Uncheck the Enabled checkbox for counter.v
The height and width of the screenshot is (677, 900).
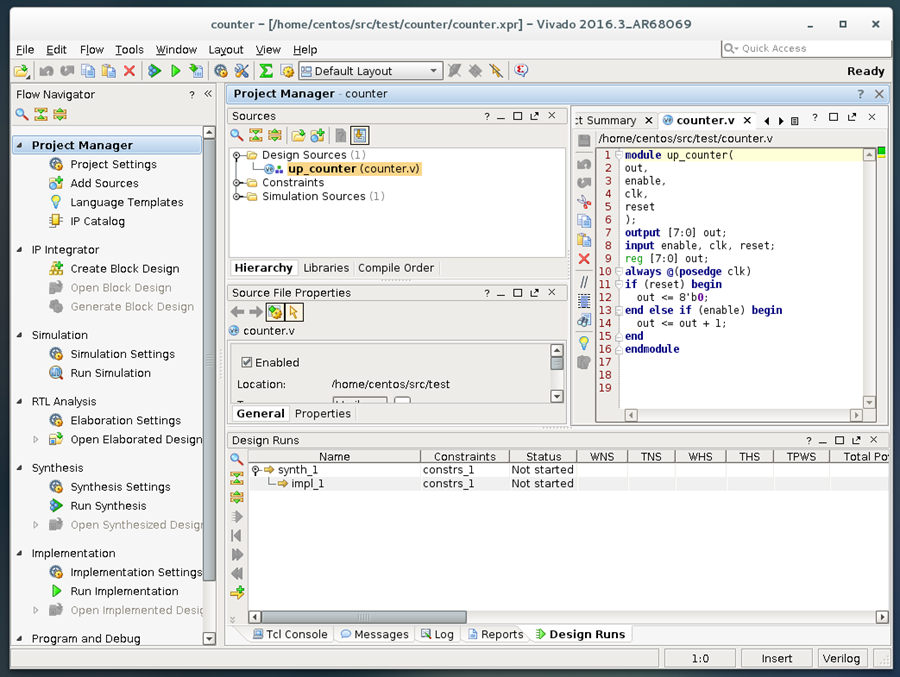[247, 362]
